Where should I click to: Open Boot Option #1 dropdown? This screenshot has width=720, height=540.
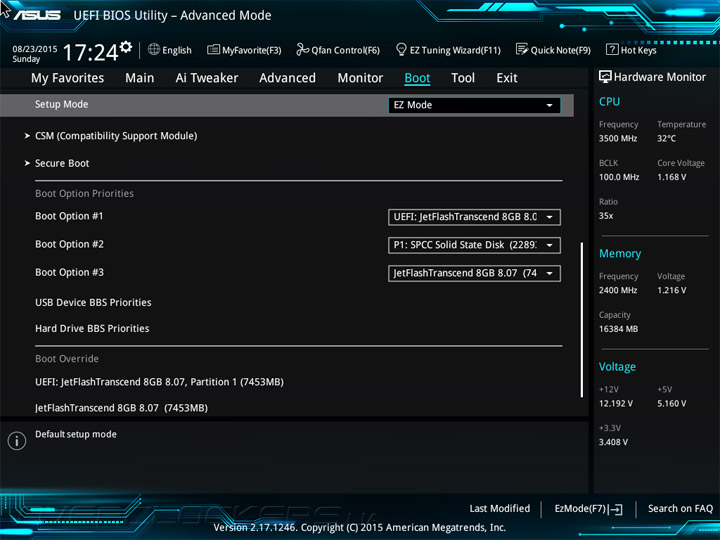(474, 217)
